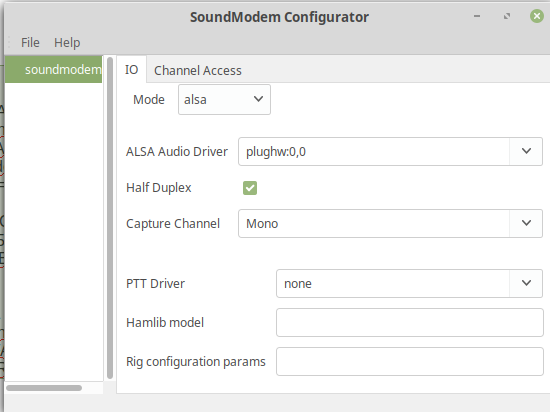Focus the Hamlib model input field
The height and width of the screenshot is (412, 550).
coord(410,323)
